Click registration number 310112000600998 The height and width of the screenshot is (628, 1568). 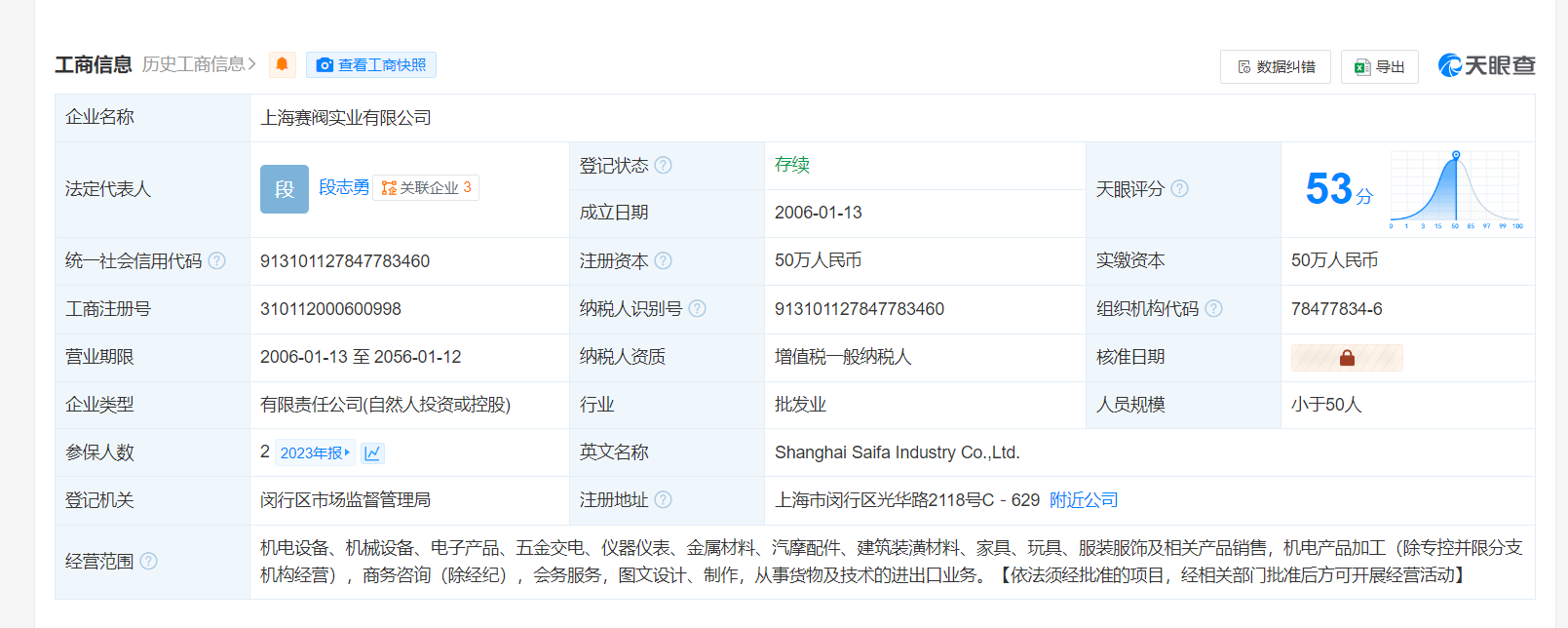coord(330,309)
